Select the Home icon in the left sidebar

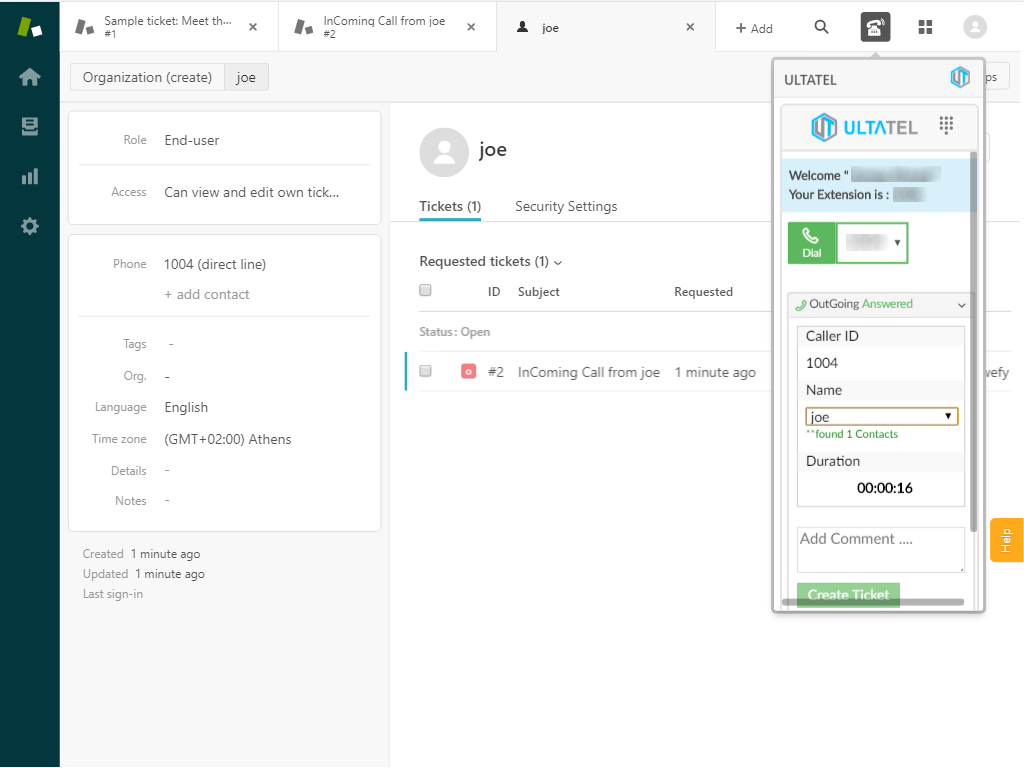(x=29, y=76)
